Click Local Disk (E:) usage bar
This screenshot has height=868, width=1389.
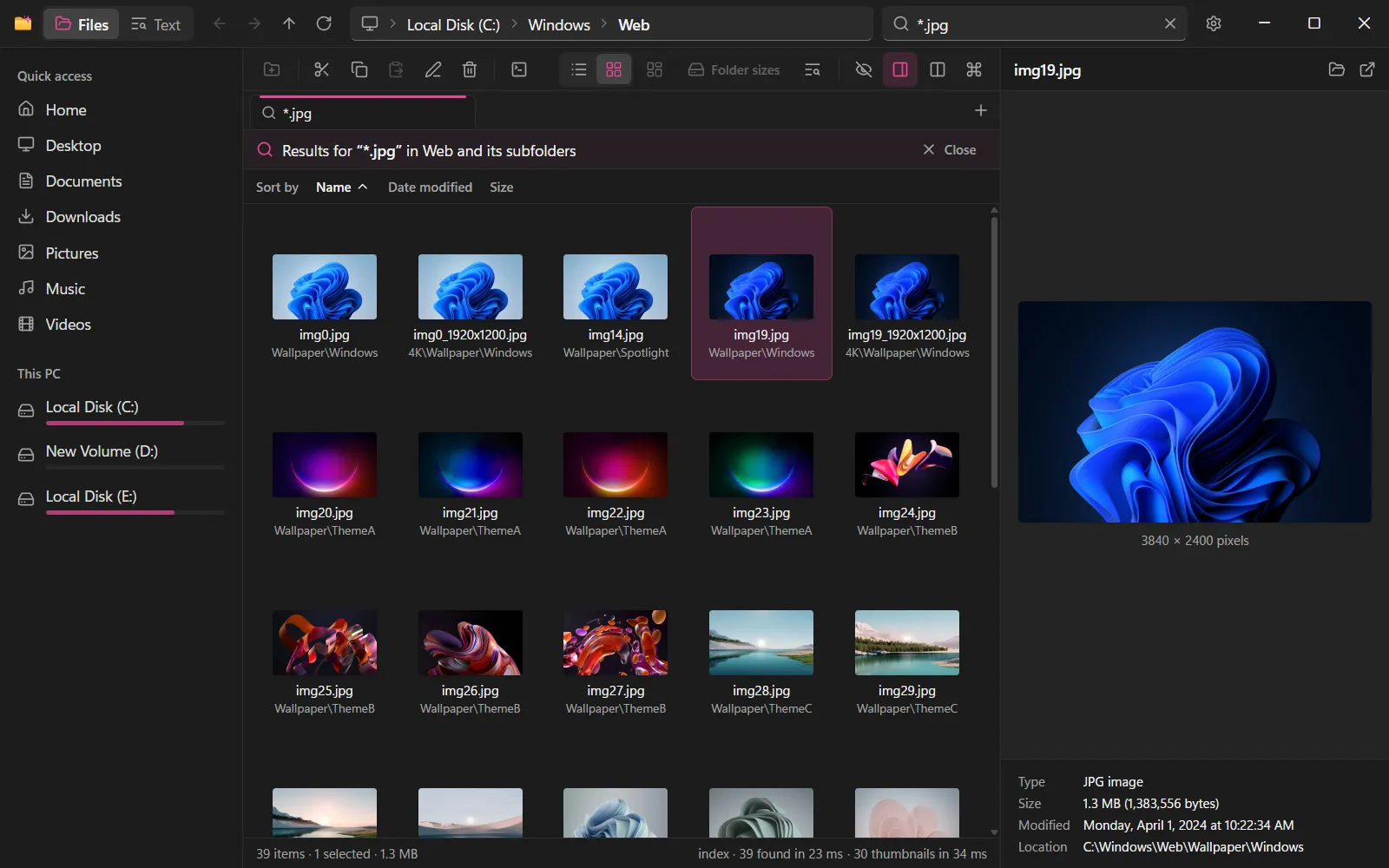pyautogui.click(x=135, y=513)
